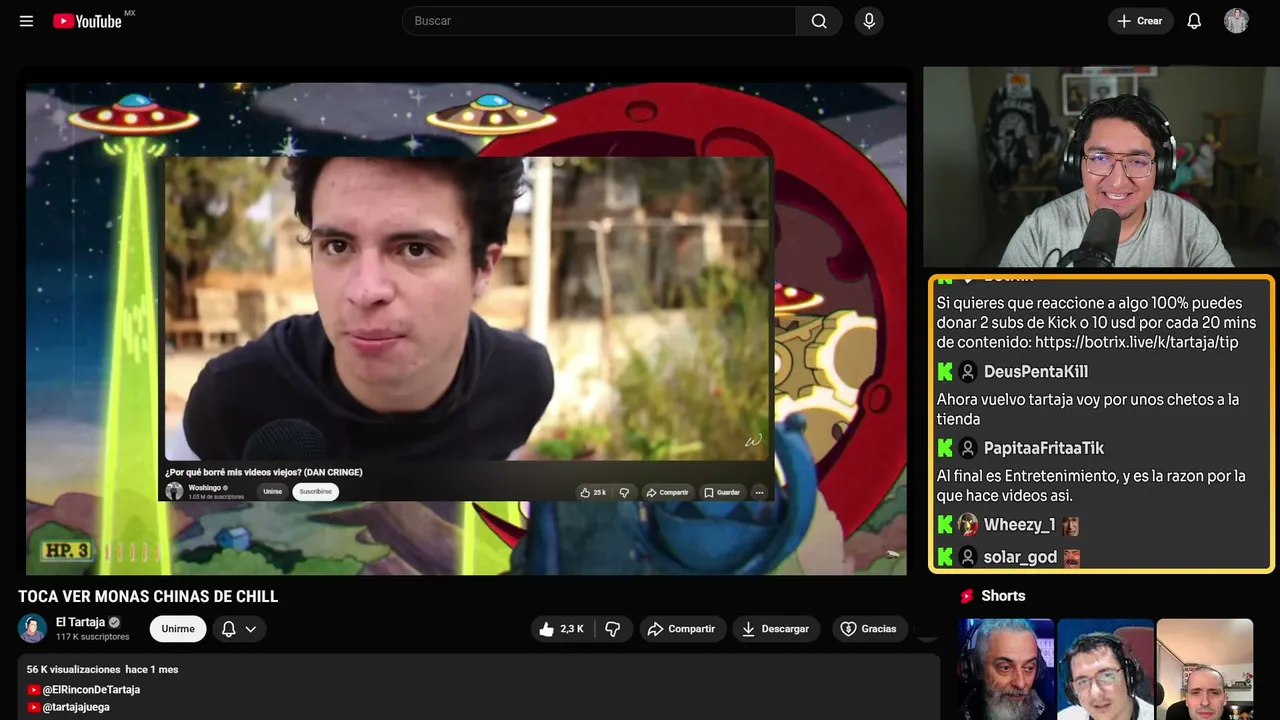Click the Woshingo channel name in the inner video
This screenshot has height=720, width=1280.
click(x=203, y=488)
